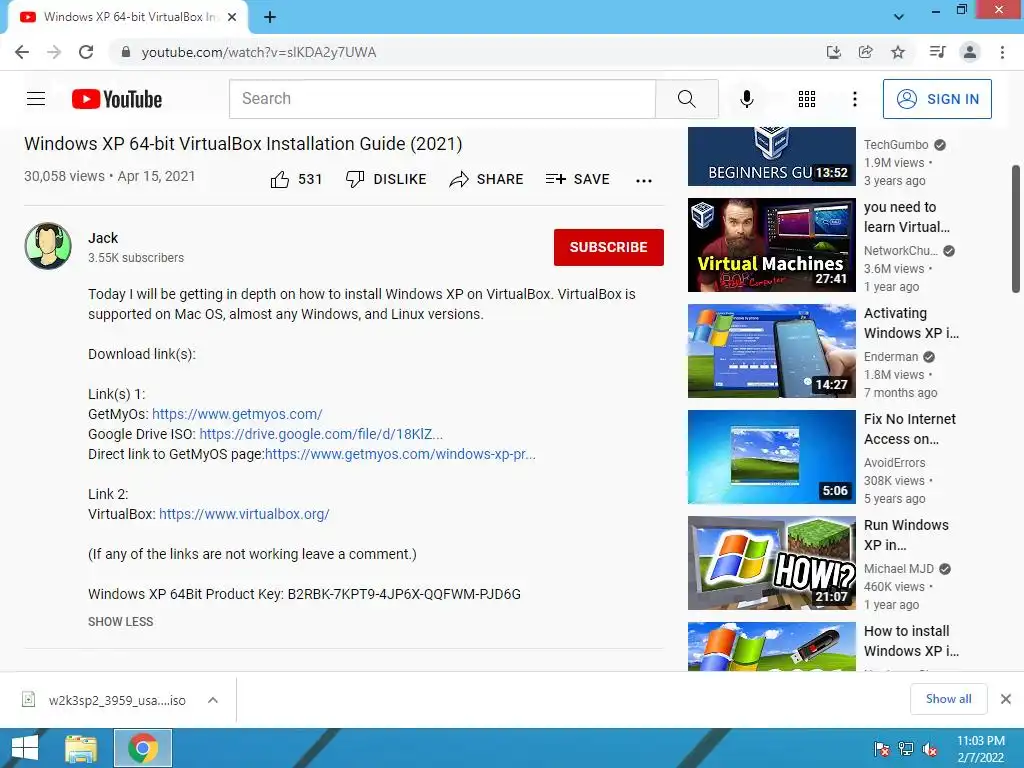Screen dimensions: 1024x768
Task: Open the Google Drive ISO link
Action: 321,434
